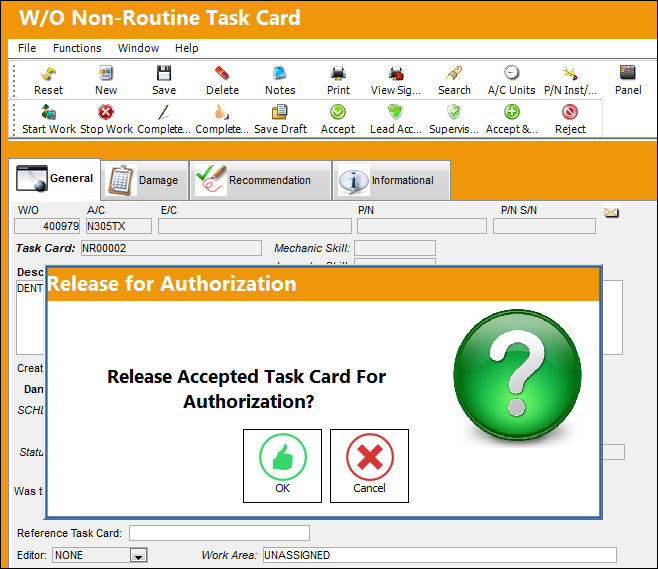Click the W/O field showing 400979

[x=47, y=226]
